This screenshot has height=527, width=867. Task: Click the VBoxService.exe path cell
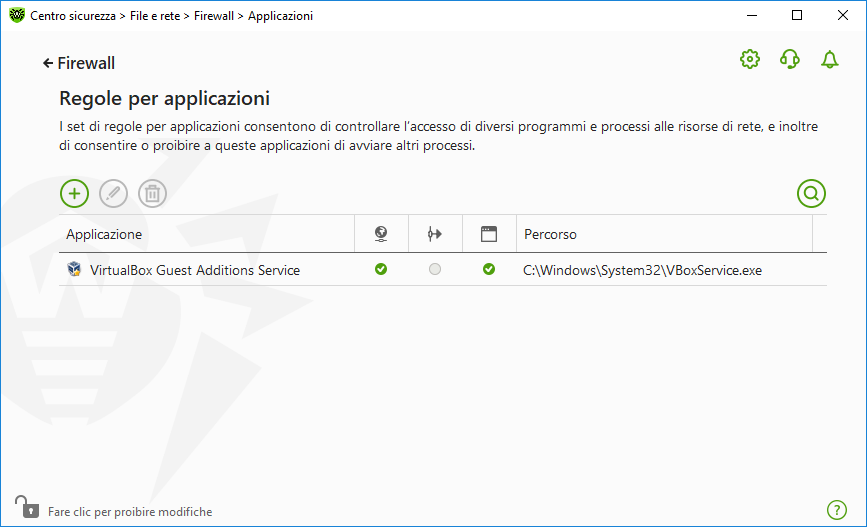pyautogui.click(x=642, y=270)
